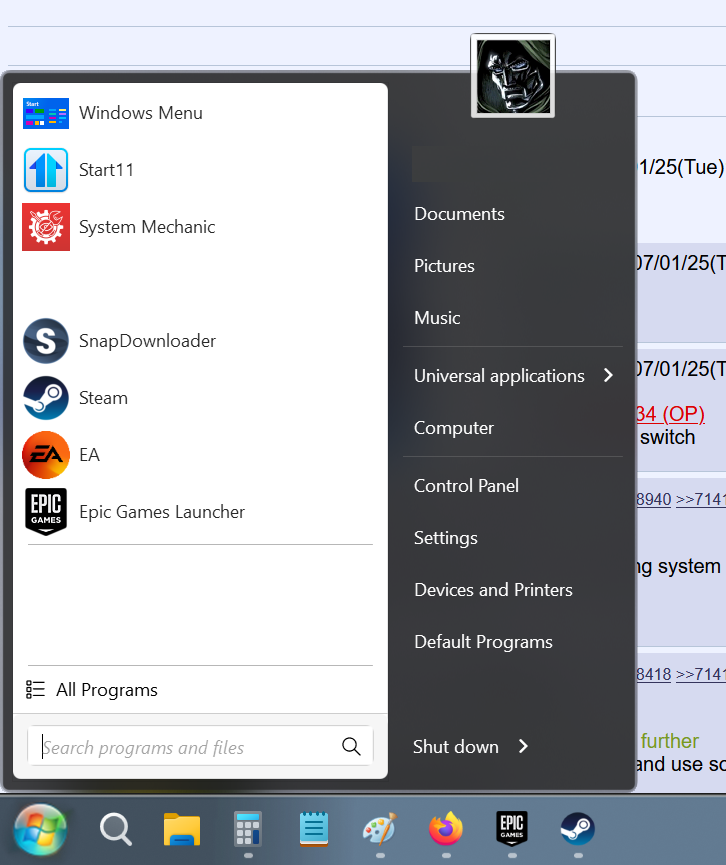
Task: Open Calculator from the taskbar
Action: point(248,829)
